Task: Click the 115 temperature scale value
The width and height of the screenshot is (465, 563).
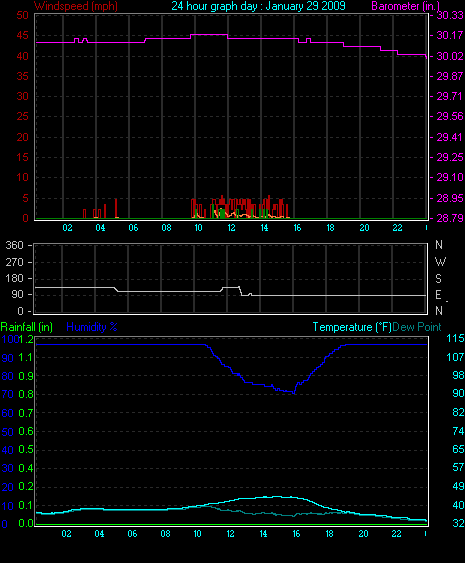Action: click(455, 339)
